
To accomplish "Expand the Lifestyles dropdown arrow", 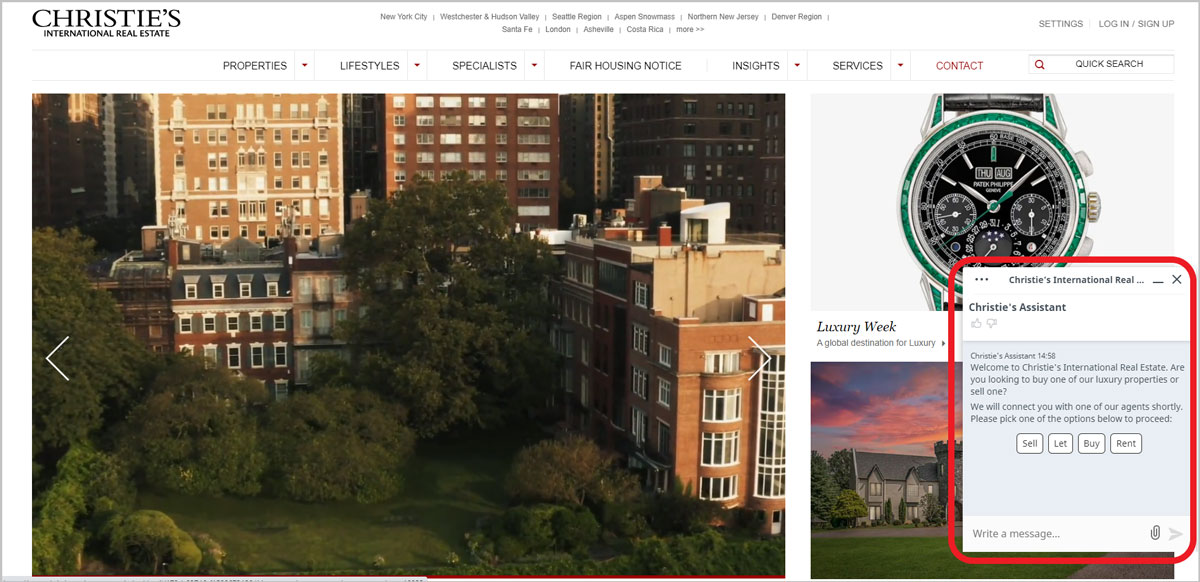I will (x=417, y=66).
